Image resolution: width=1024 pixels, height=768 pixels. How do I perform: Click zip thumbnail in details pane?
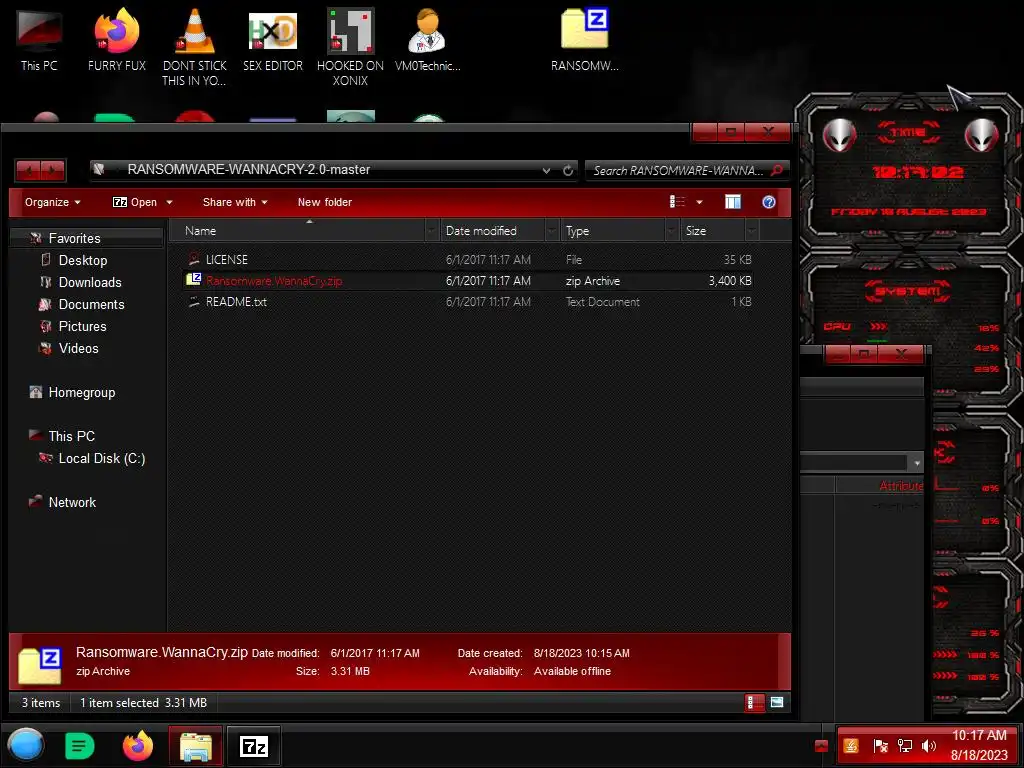(x=40, y=665)
